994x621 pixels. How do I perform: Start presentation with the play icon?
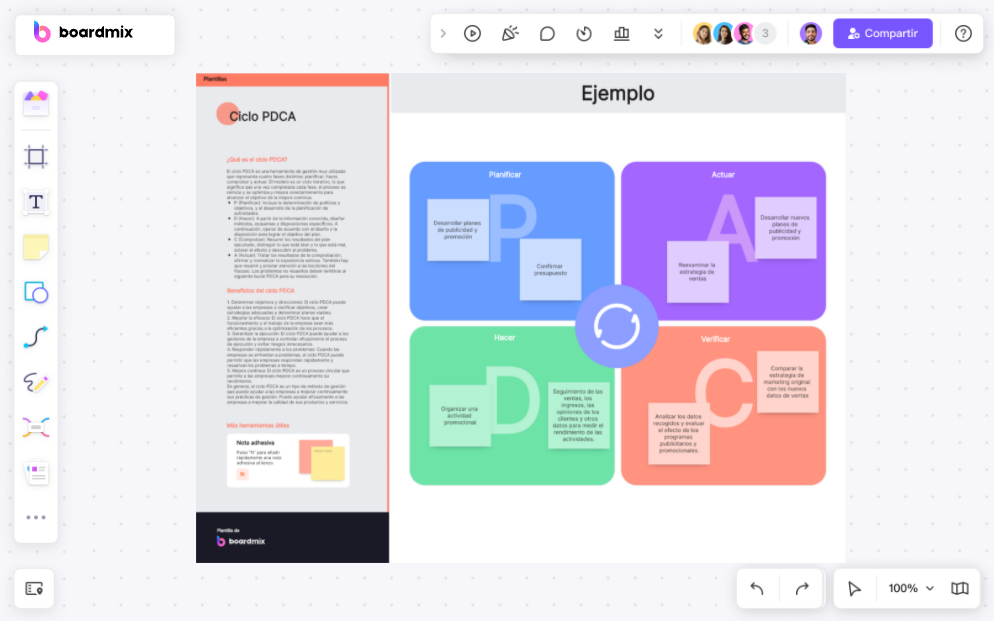472,34
